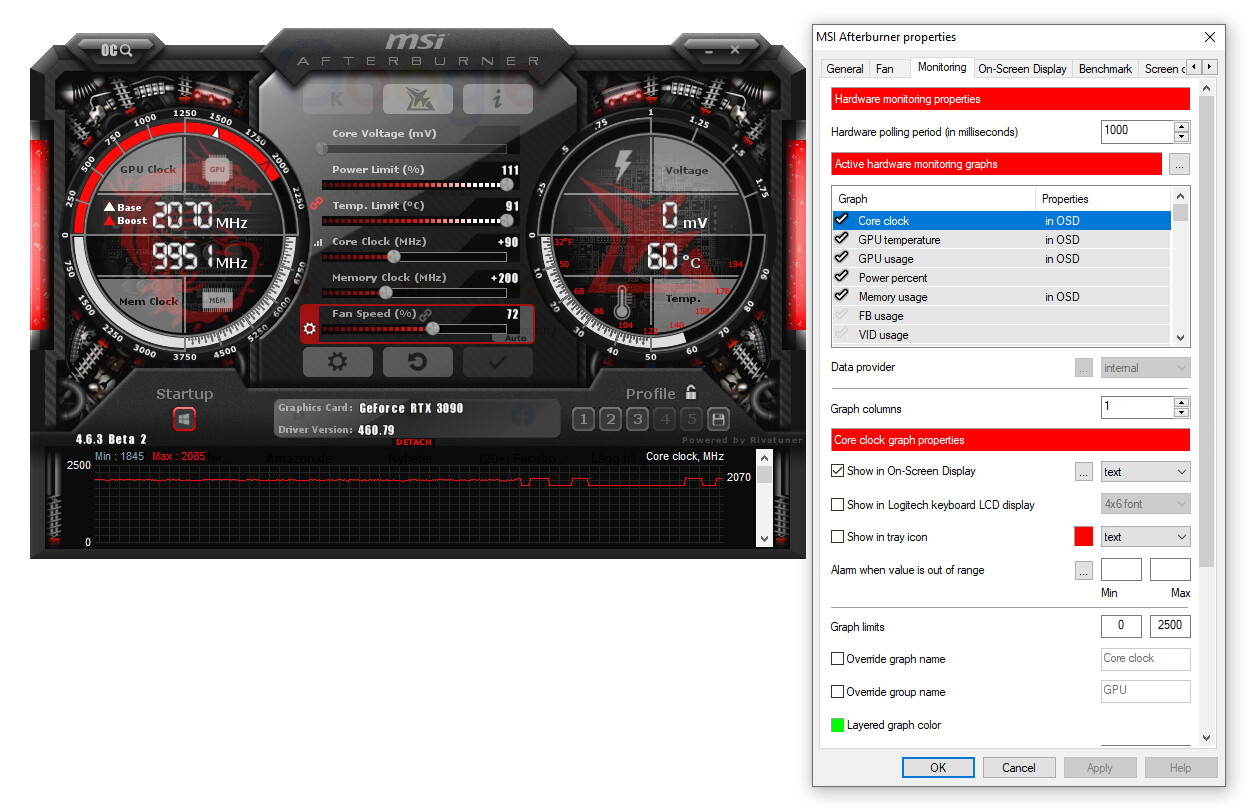Image resolution: width=1247 pixels, height=809 pixels.
Task: Open the green Layered graph color swatch
Action: pyautogui.click(x=838, y=725)
